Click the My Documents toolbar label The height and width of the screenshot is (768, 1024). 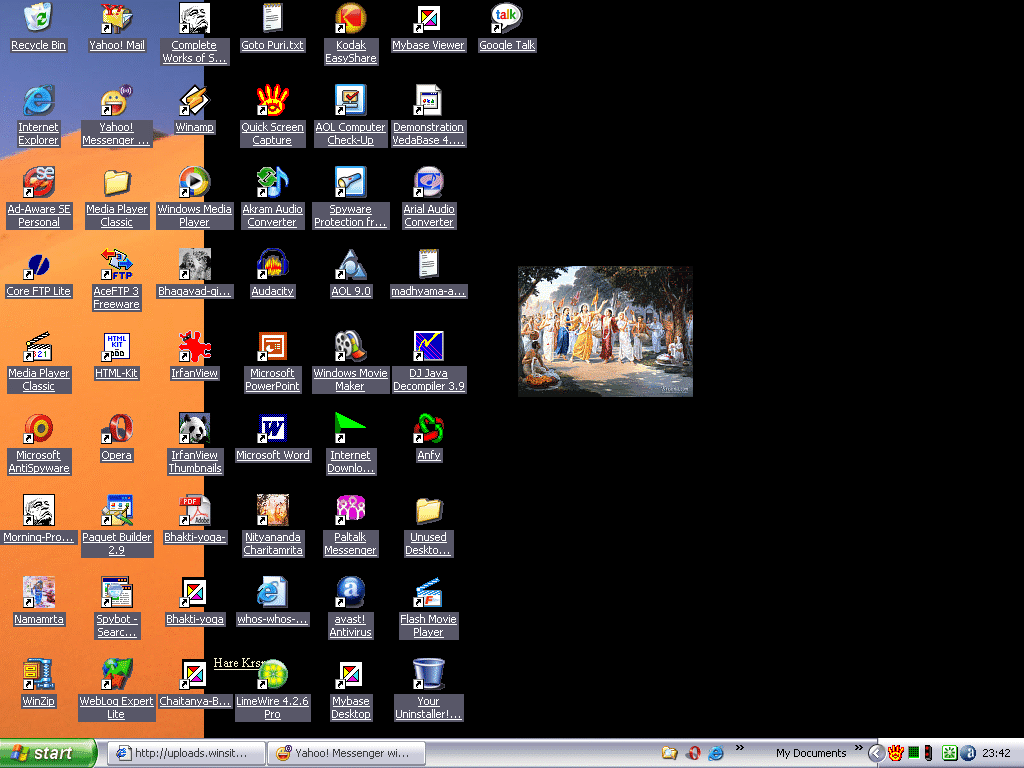pos(811,753)
